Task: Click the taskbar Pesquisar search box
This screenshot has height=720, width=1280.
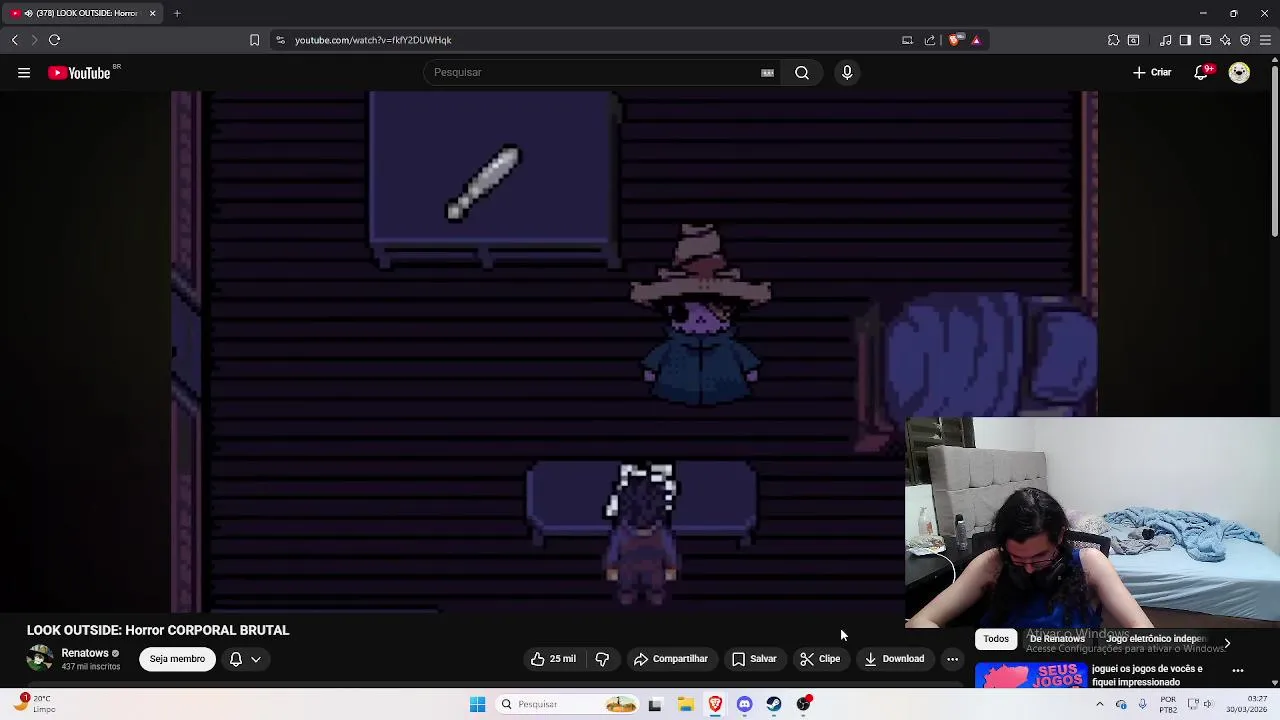Action: point(568,704)
